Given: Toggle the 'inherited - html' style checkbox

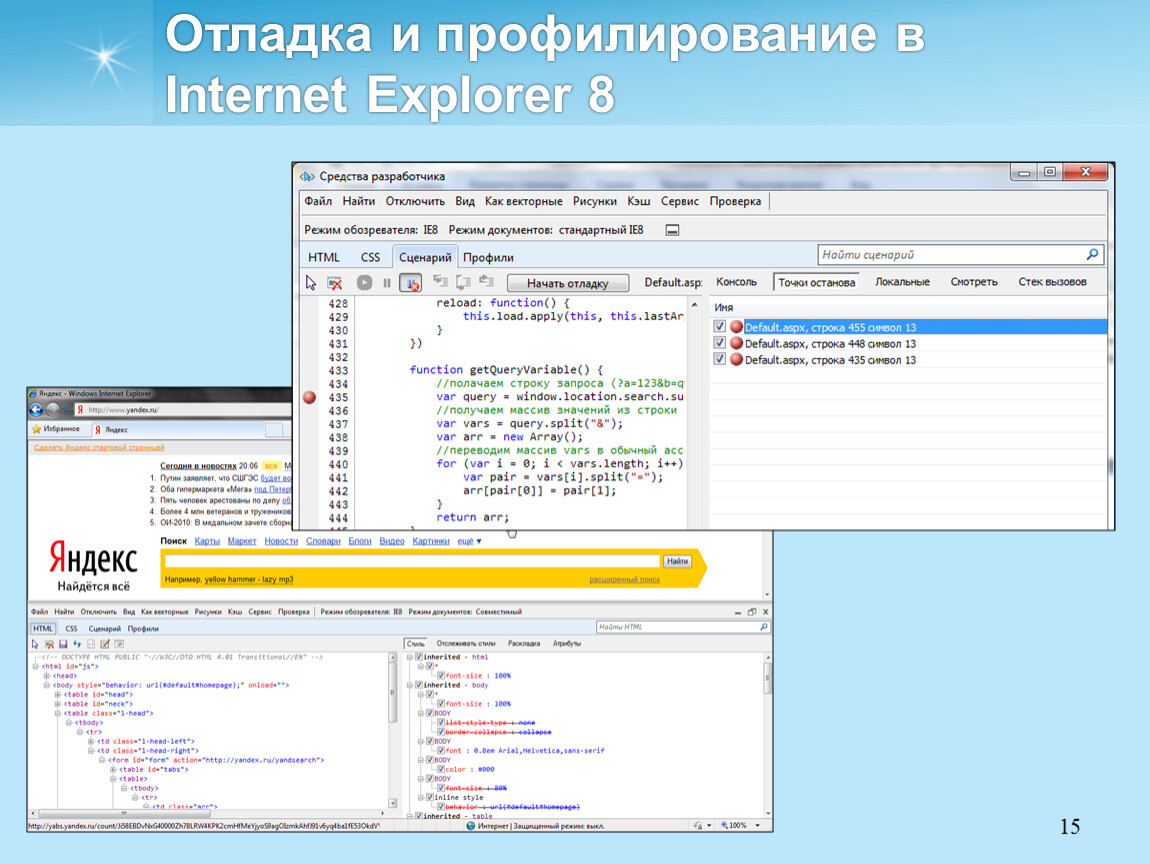Looking at the screenshot, I should tap(419, 657).
